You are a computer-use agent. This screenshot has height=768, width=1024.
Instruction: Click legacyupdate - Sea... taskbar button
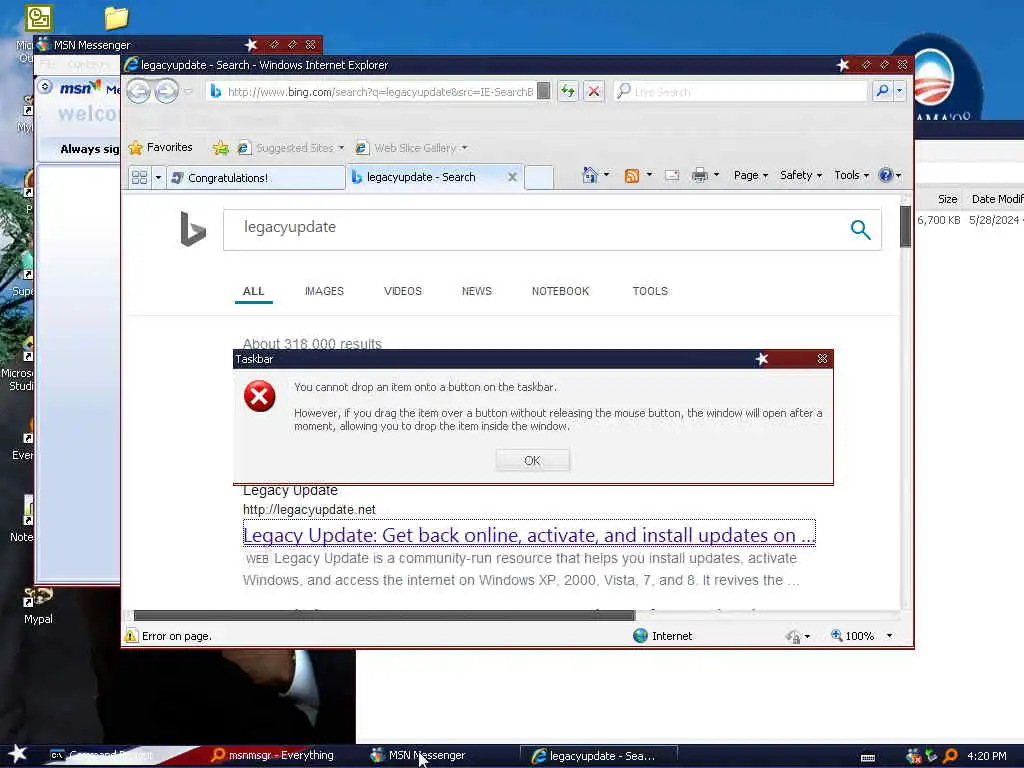click(x=598, y=756)
